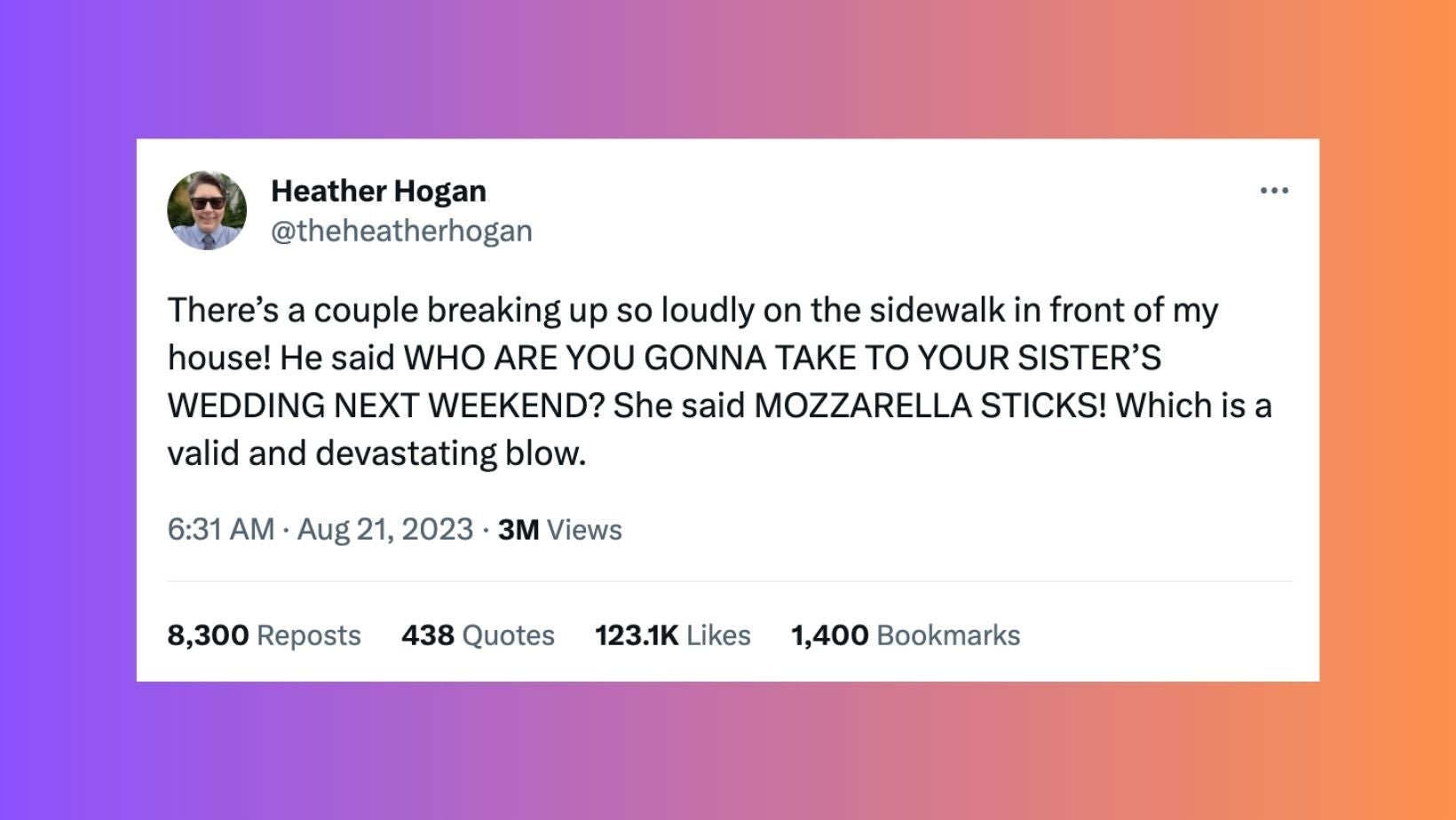Open the three-dot more options menu
This screenshot has height=820, width=1456.
(1274, 191)
